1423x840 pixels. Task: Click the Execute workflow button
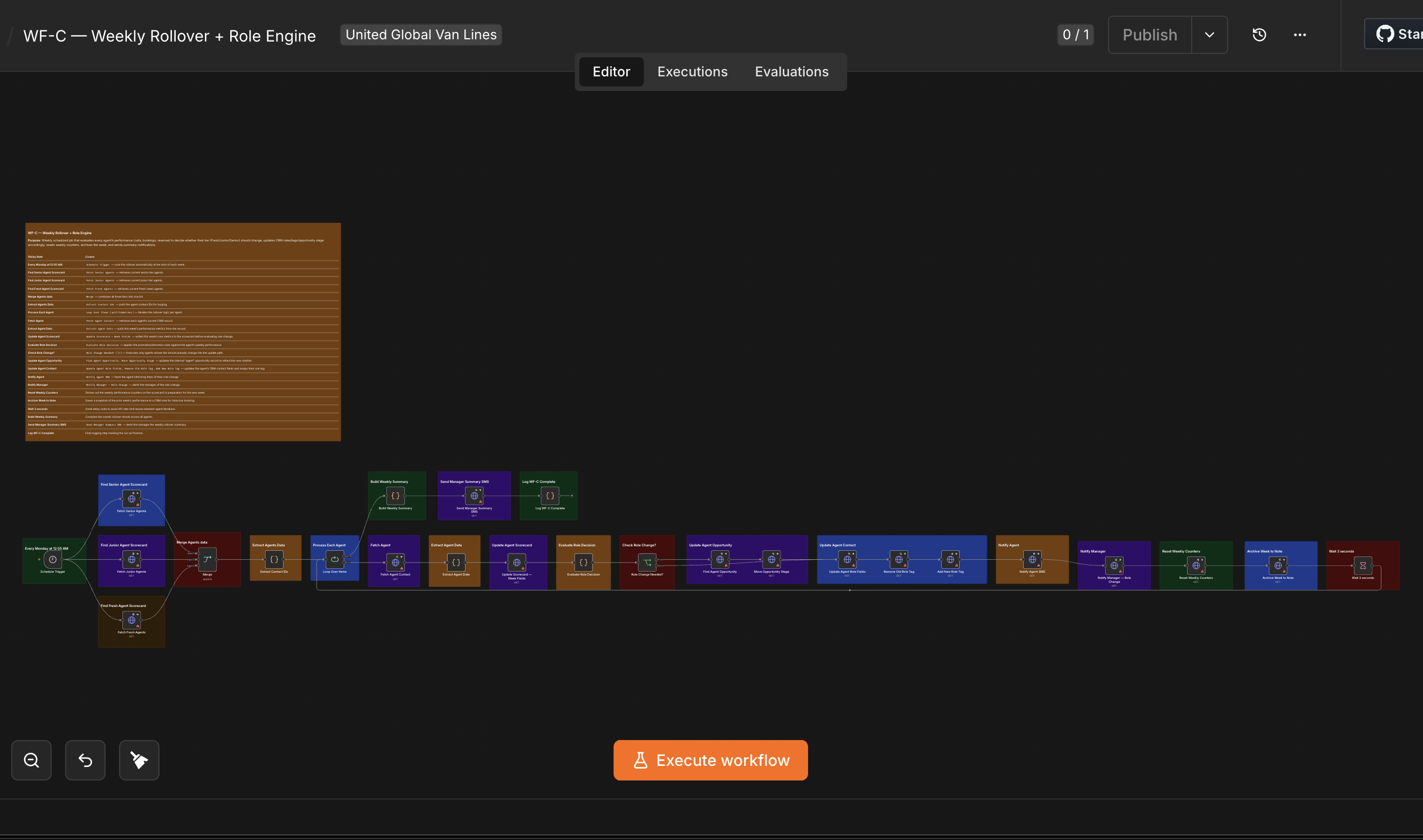pyautogui.click(x=710, y=760)
